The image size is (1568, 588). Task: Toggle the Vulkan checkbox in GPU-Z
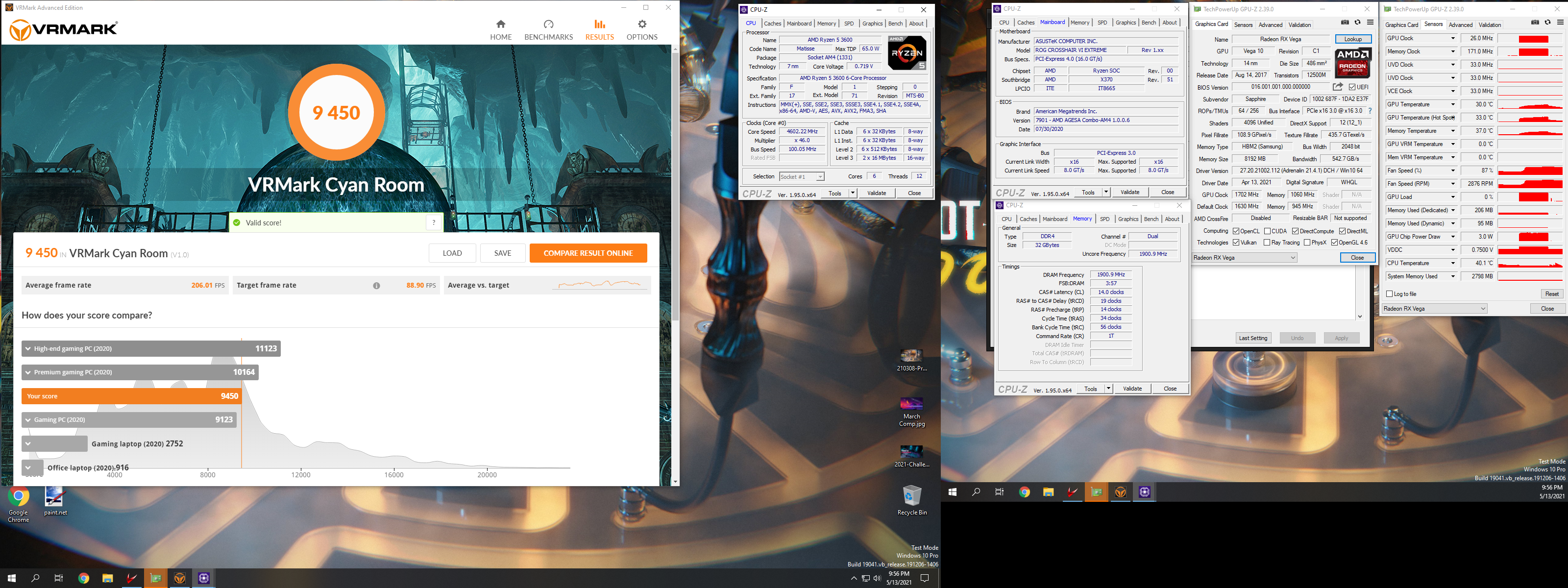1236,242
